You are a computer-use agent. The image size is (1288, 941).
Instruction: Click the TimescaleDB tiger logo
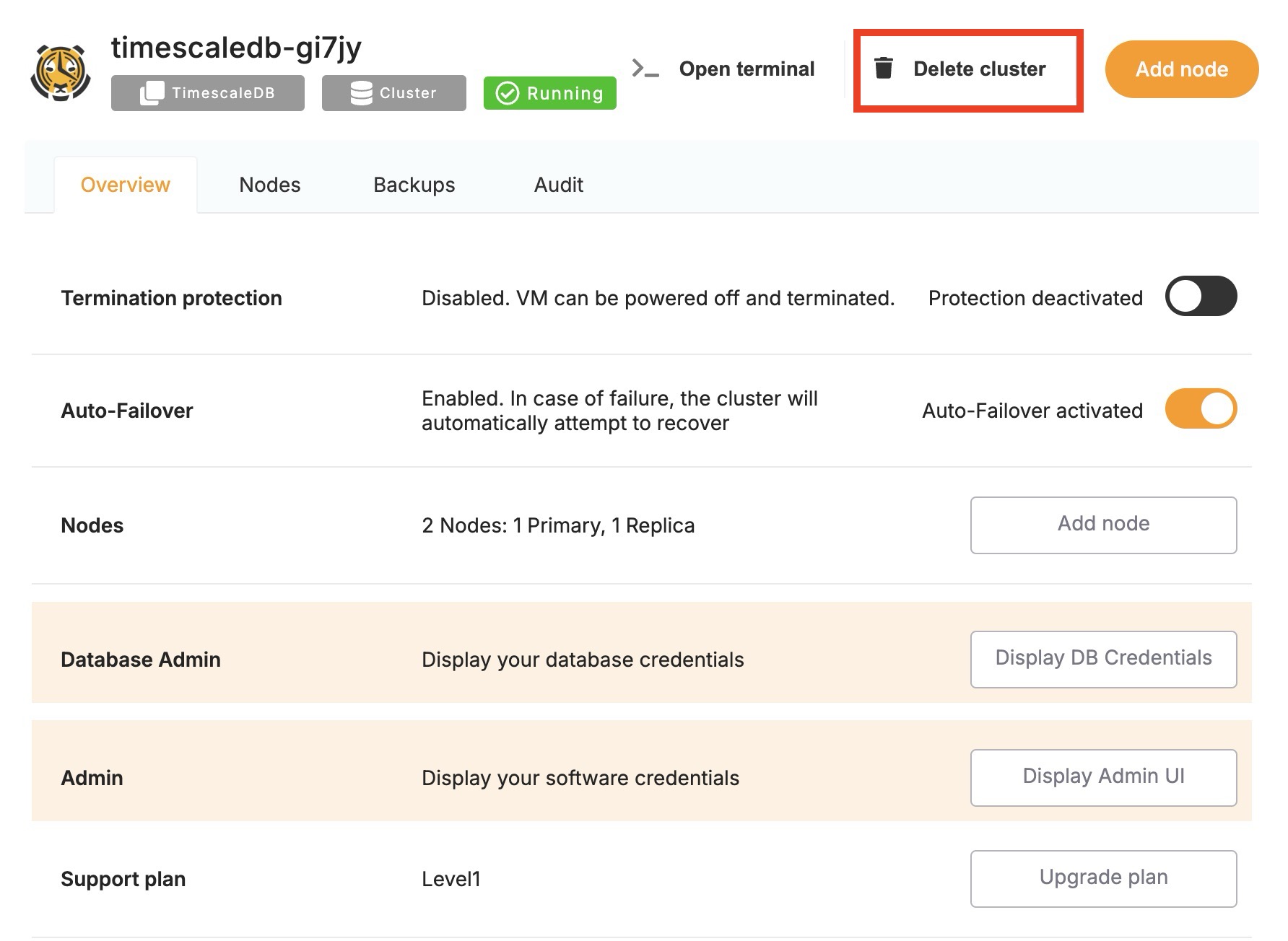(61, 72)
